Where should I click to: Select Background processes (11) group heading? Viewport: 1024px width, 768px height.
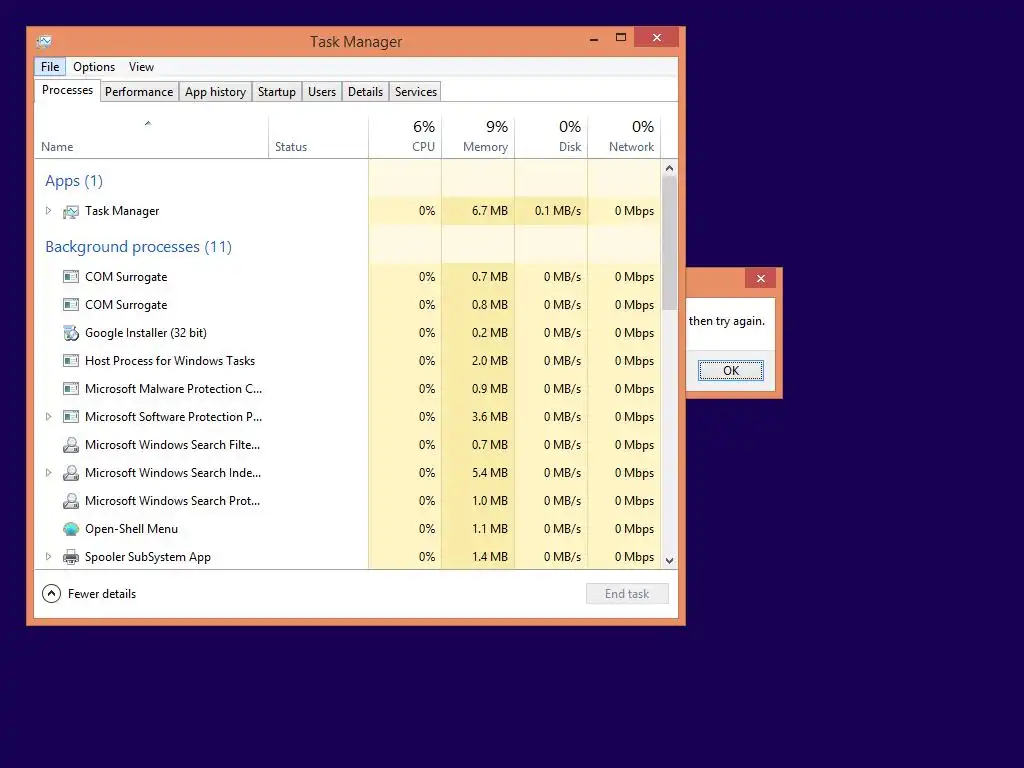(x=138, y=247)
